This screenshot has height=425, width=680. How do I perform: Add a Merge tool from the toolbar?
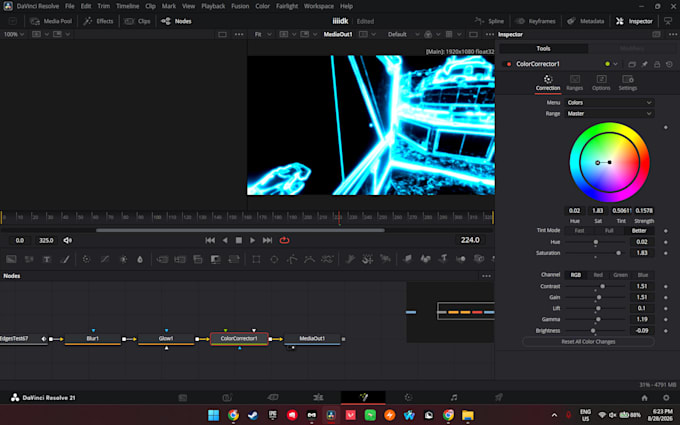(x=162, y=259)
